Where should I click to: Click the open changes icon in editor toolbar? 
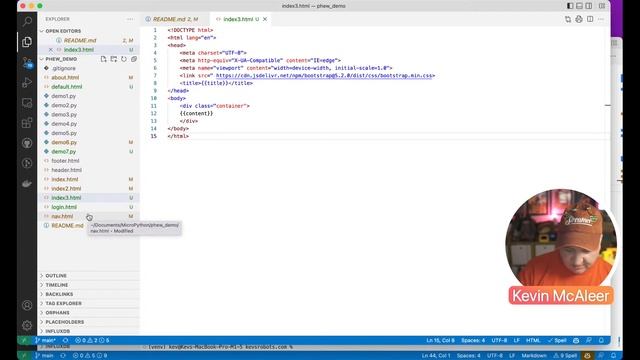point(568,19)
